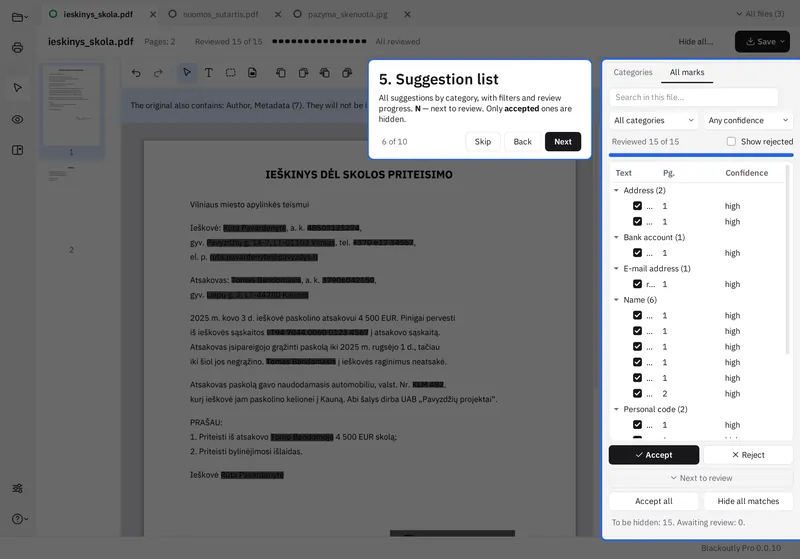Collapse the E-mail address (1) group
The image size is (800, 559).
tap(616, 268)
